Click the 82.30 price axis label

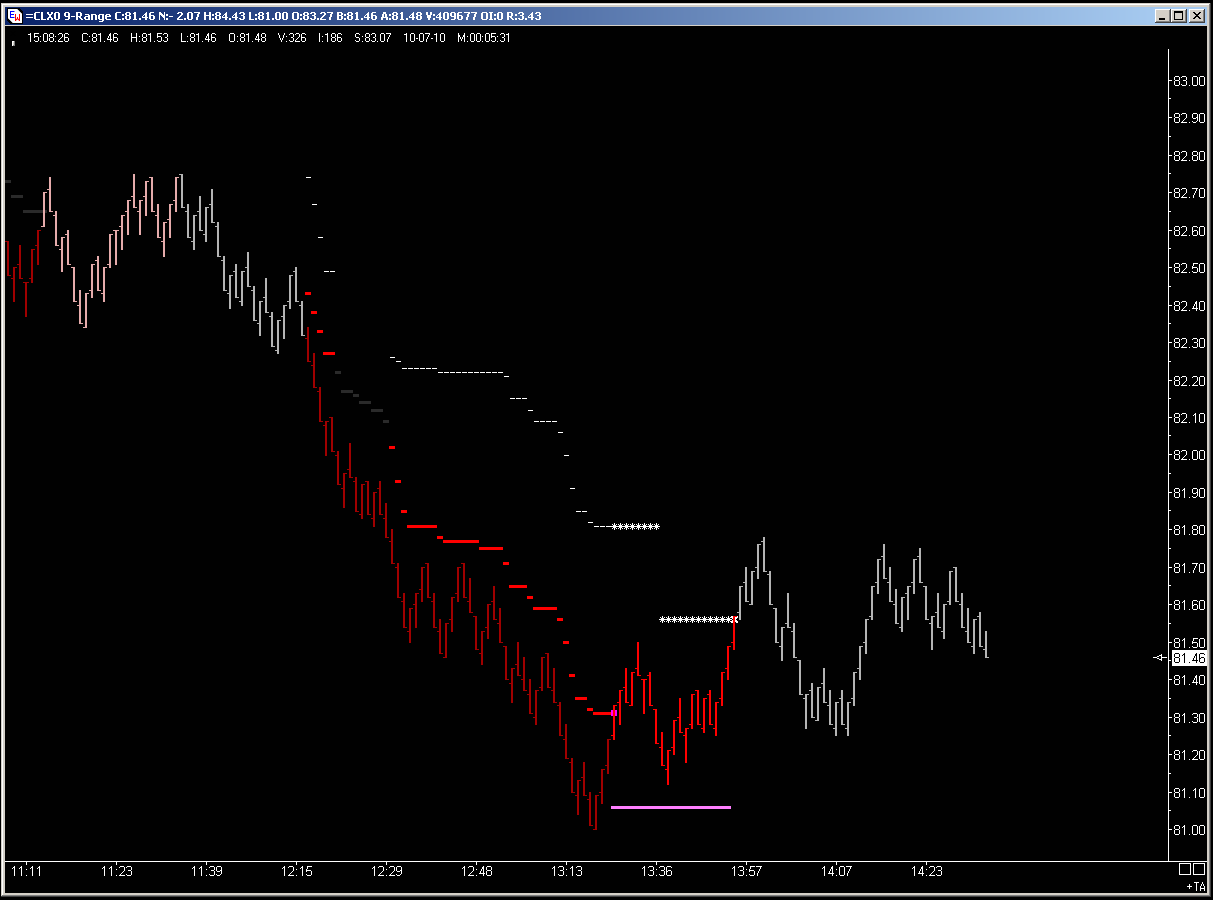pyautogui.click(x=1188, y=343)
